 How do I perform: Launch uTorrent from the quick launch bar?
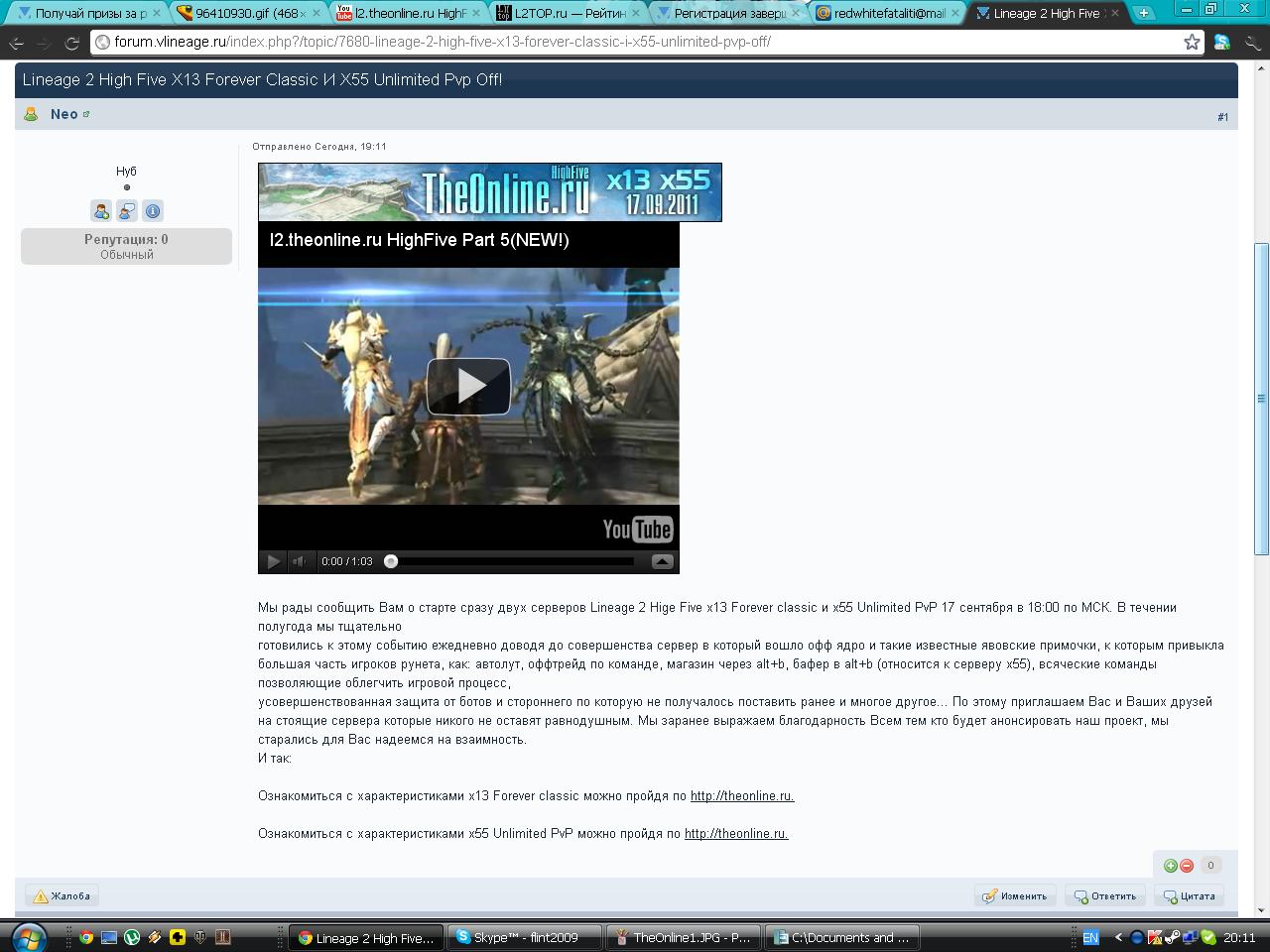(132, 937)
